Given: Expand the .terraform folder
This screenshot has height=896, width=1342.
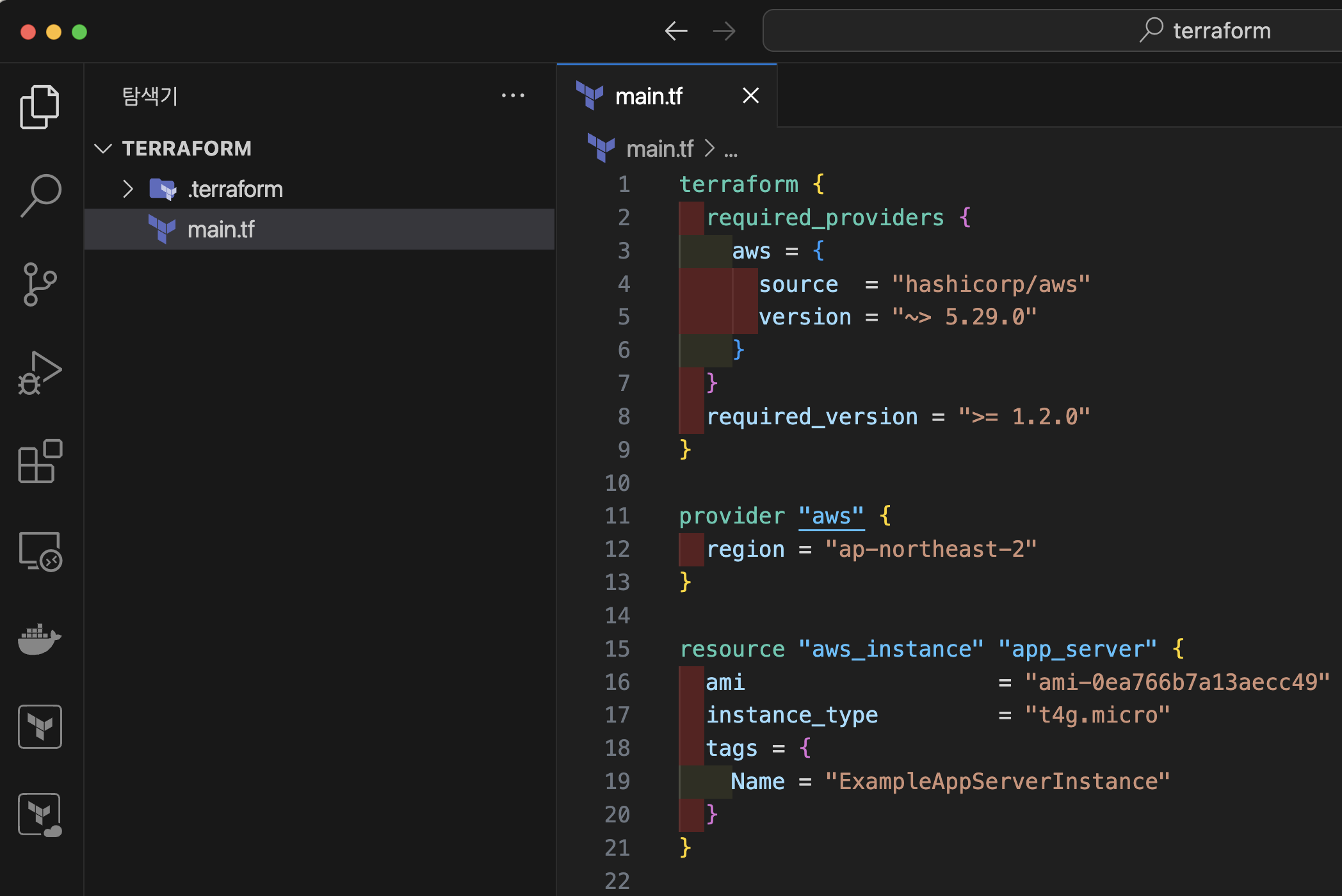Looking at the screenshot, I should click(128, 189).
